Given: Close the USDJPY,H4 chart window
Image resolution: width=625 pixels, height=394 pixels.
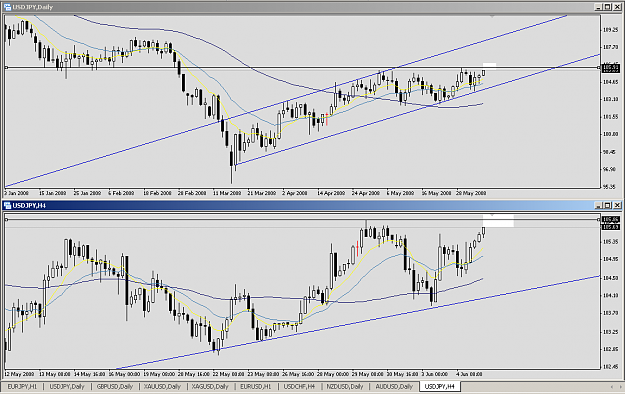Looking at the screenshot, I should pyautogui.click(x=617, y=205).
